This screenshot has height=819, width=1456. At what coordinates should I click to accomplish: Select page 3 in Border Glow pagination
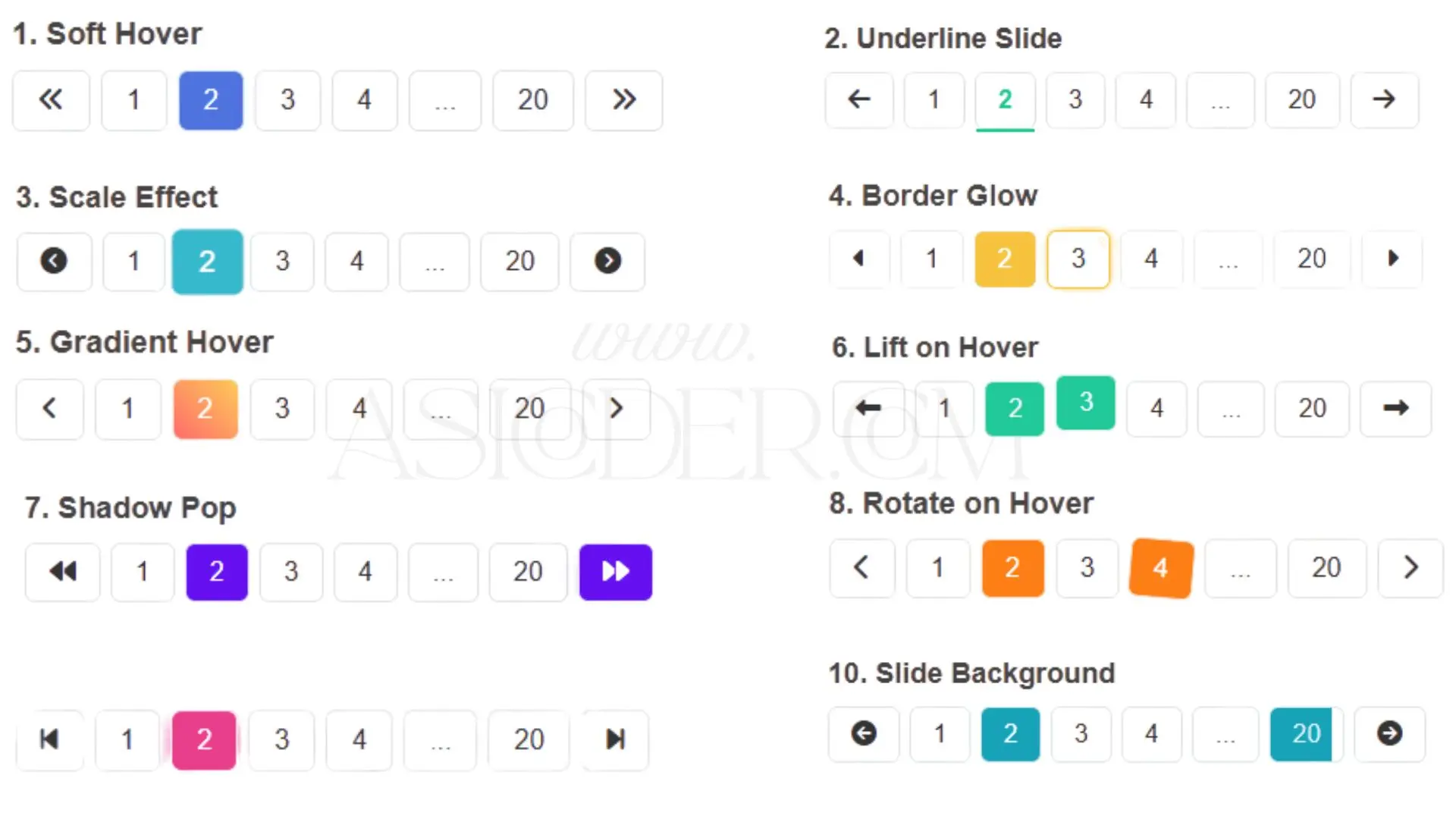coord(1078,259)
